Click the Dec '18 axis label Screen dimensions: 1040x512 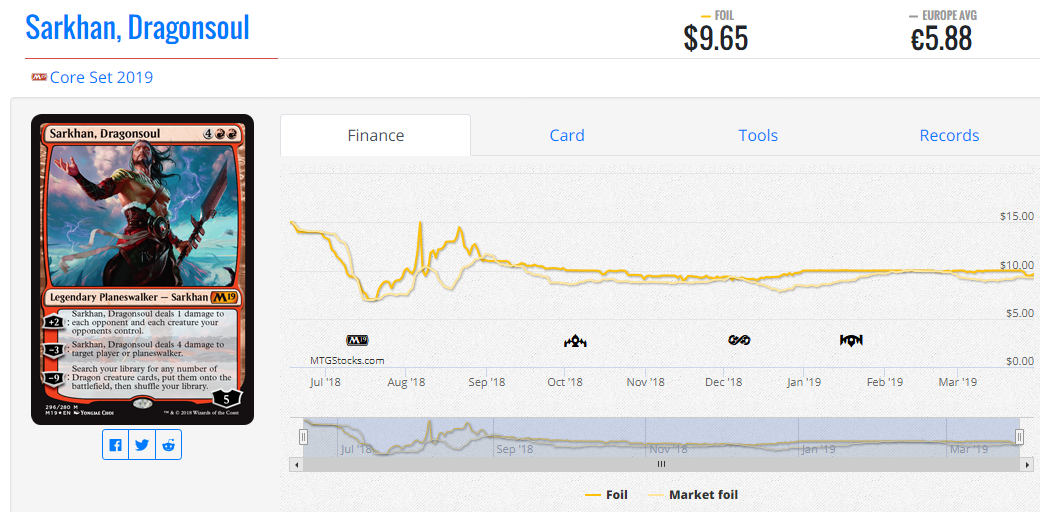coord(724,382)
